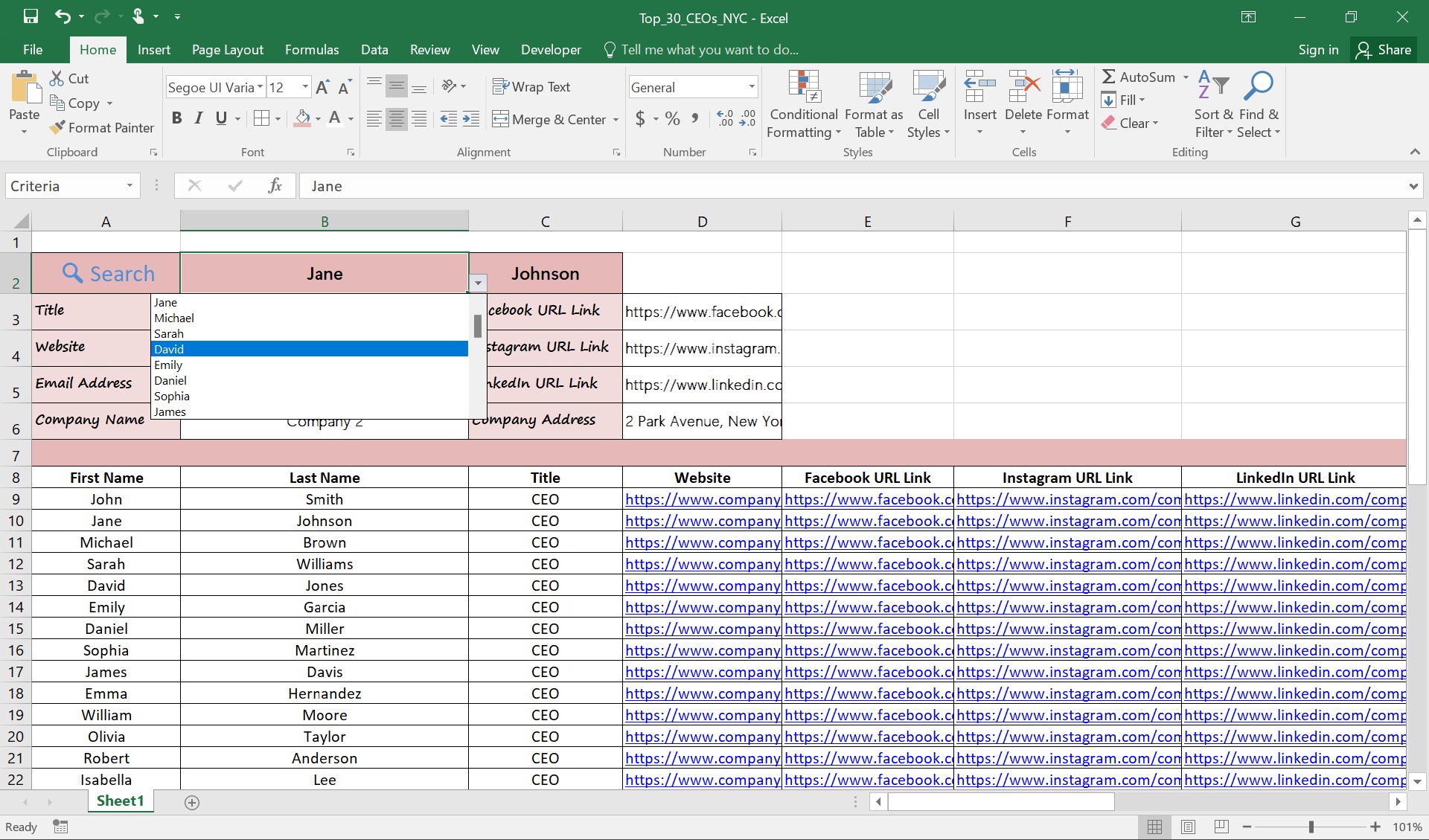Select 'David' from the dropdown list
The image size is (1429, 840).
coord(305,348)
